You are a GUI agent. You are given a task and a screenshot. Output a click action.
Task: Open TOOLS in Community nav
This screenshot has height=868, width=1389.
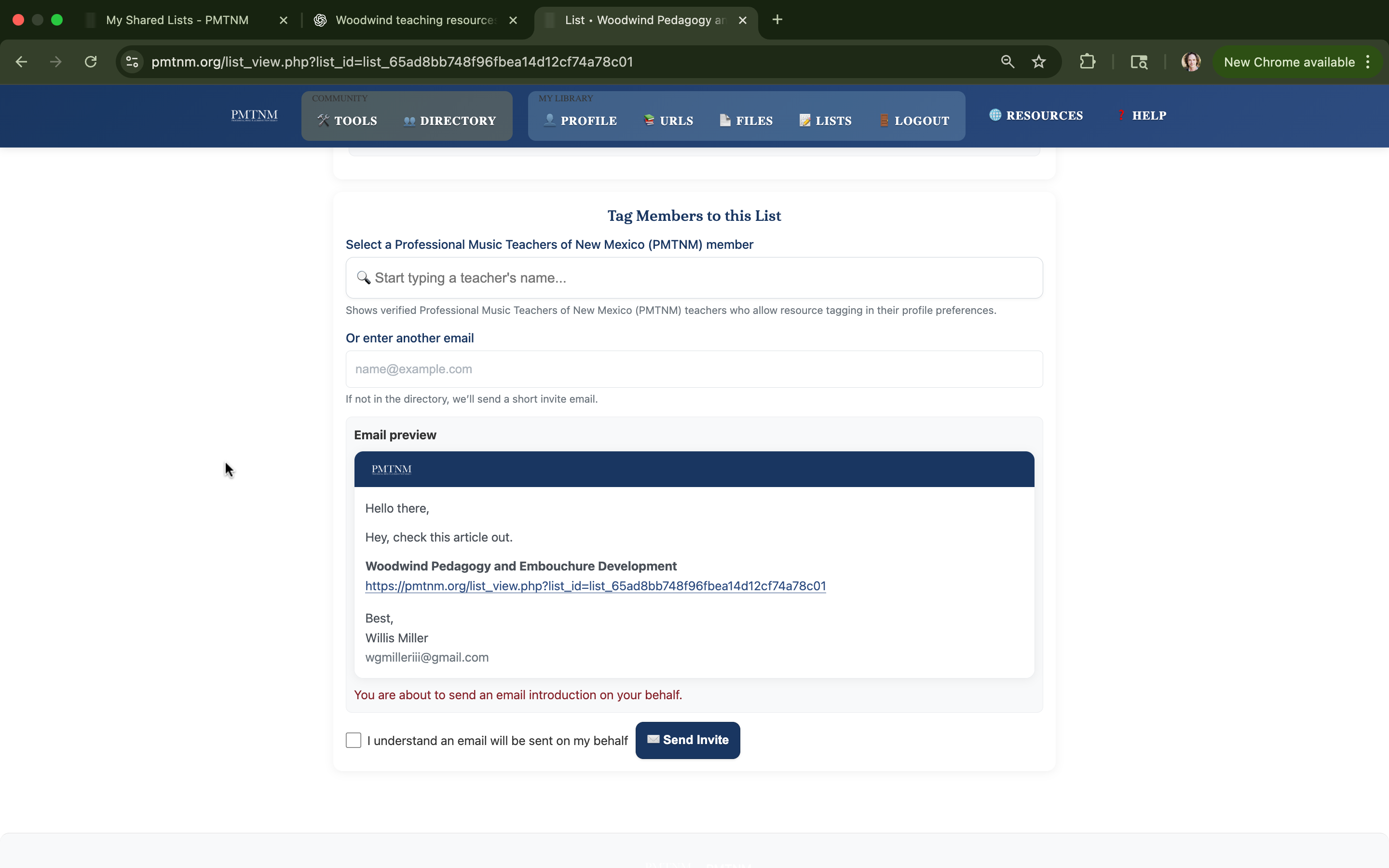347,121
